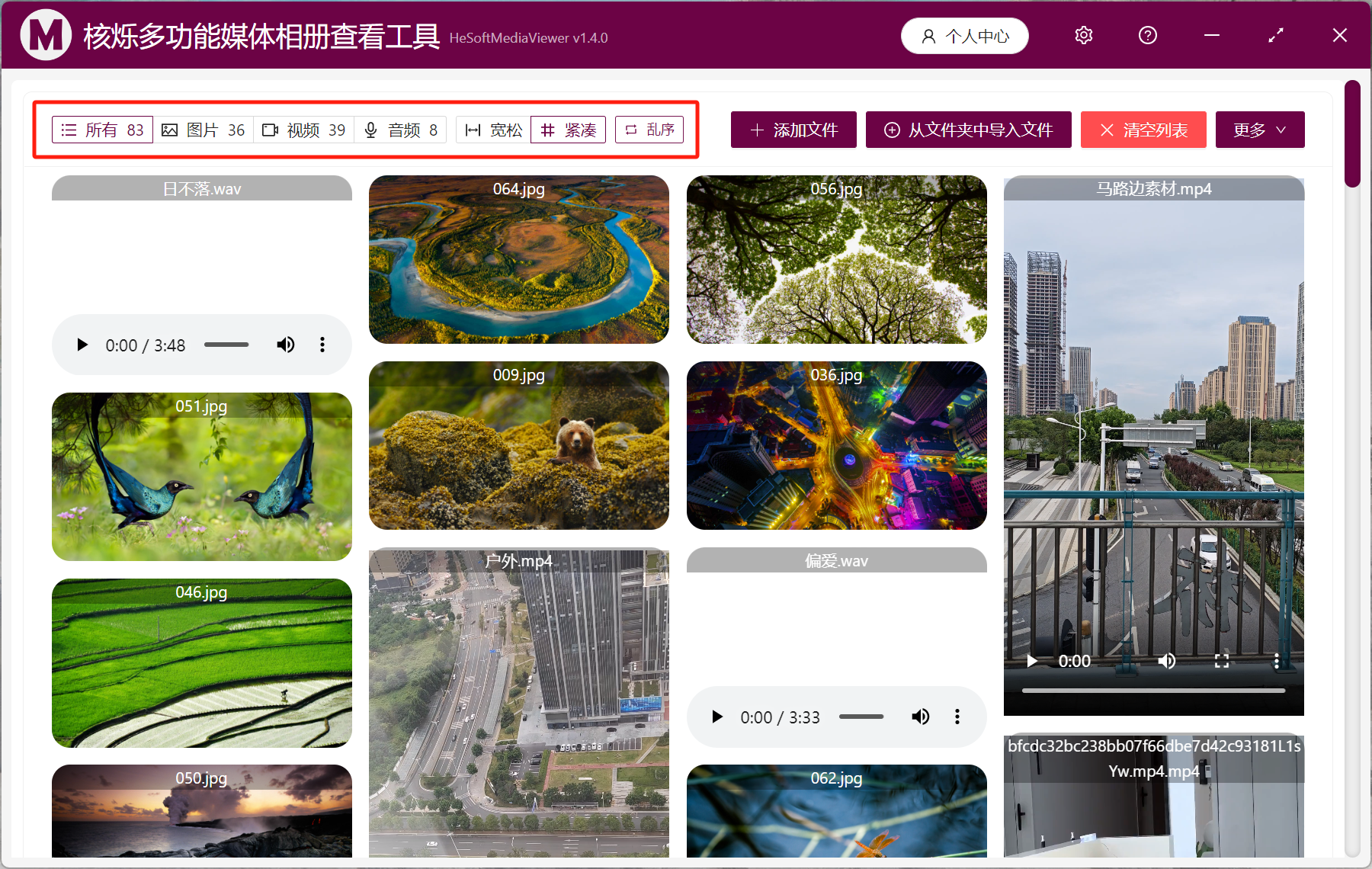This screenshot has height=869, width=1372.
Task: Mute the 日不落.wav audio player
Action: point(285,345)
